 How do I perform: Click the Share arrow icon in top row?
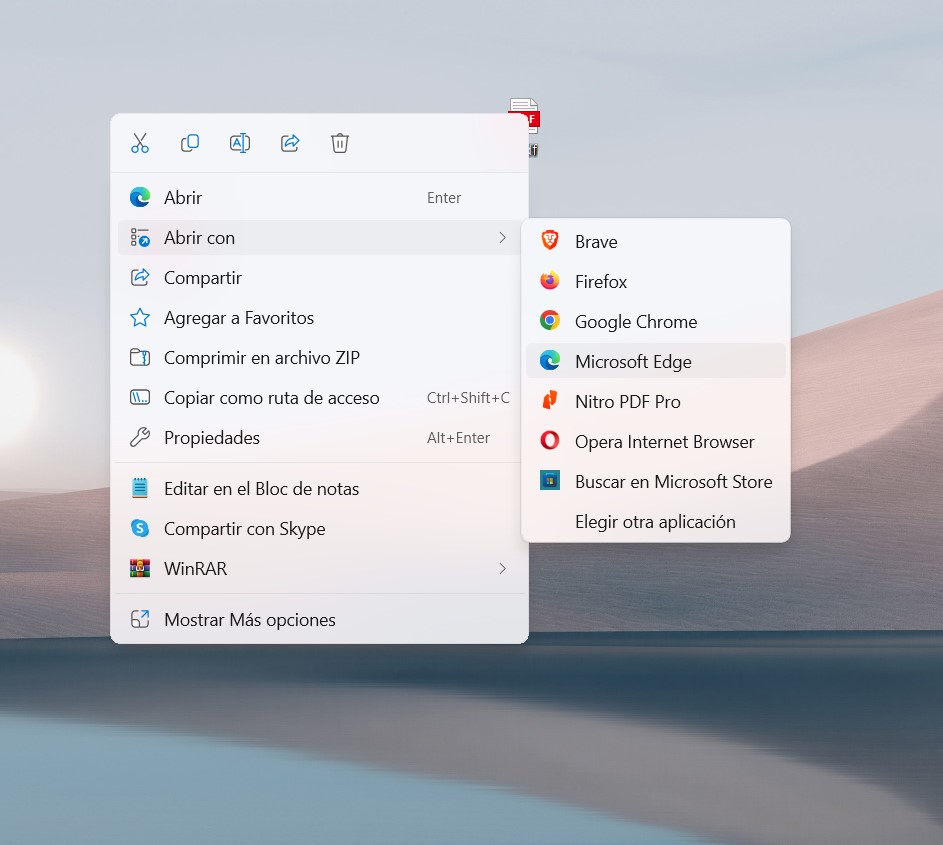point(290,143)
